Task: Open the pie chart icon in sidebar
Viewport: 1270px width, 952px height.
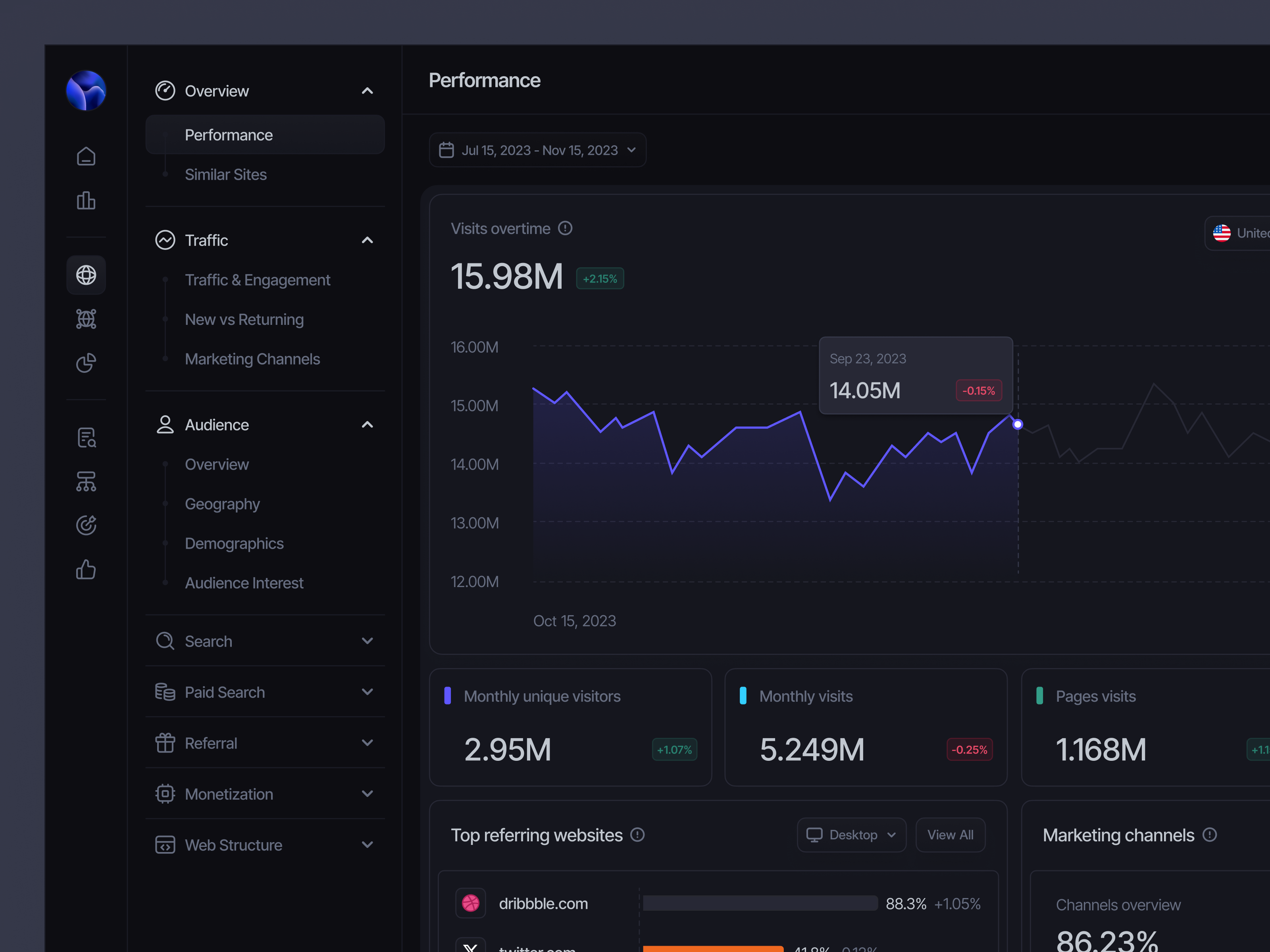Action: pyautogui.click(x=86, y=363)
